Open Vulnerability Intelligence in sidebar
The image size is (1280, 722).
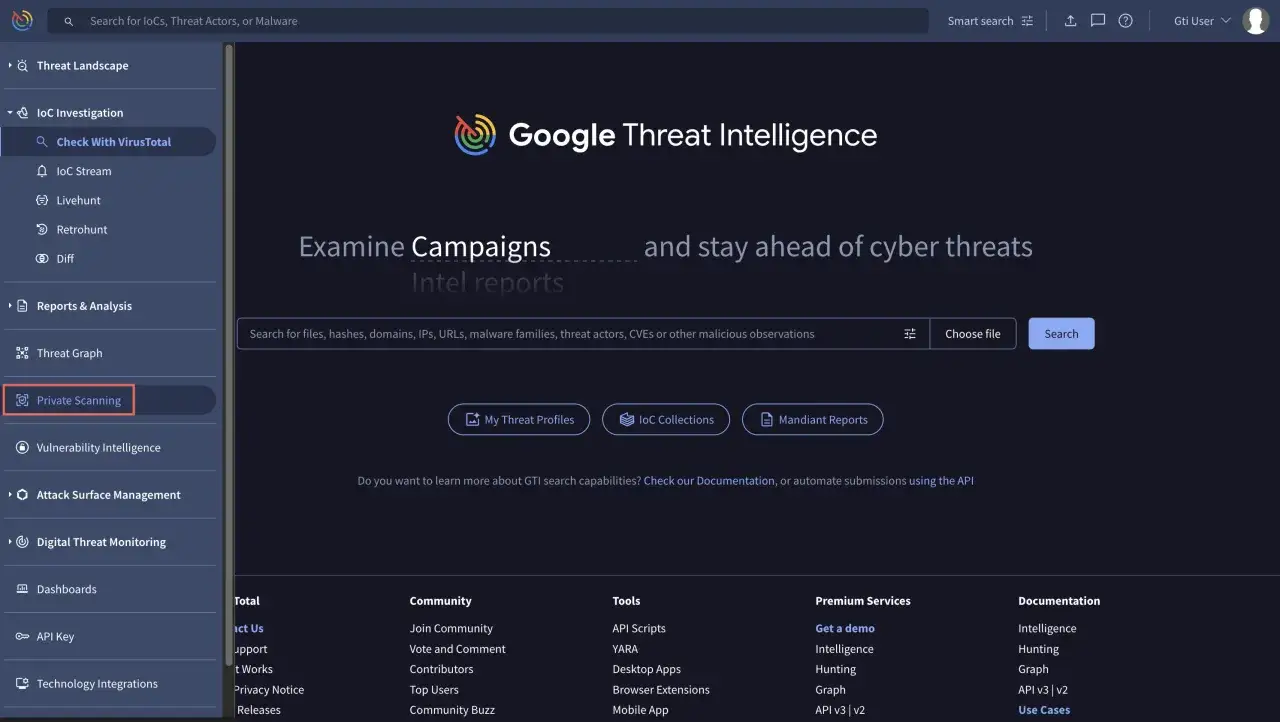[98, 448]
